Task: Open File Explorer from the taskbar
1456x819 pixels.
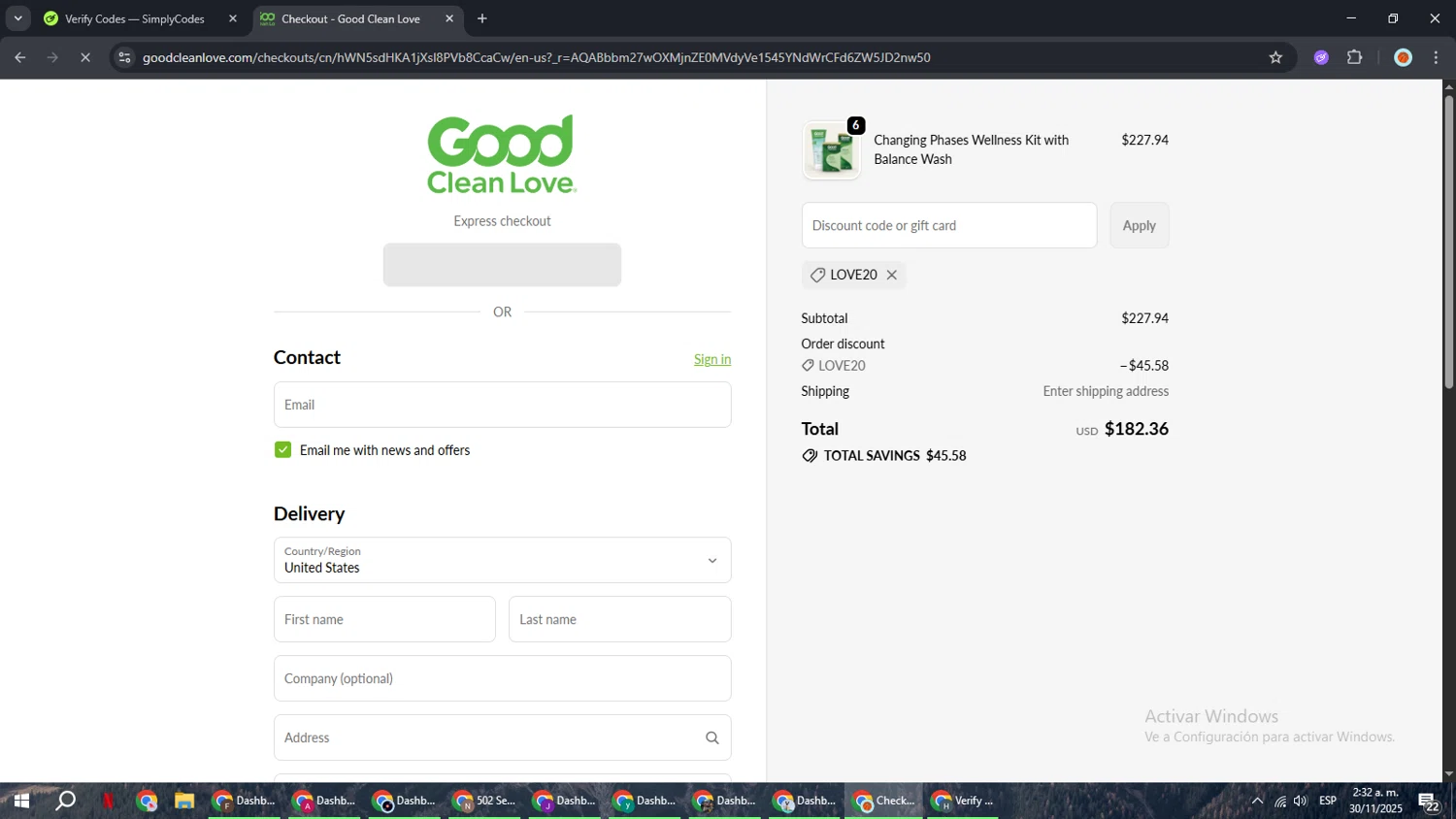Action: pyautogui.click(x=184, y=801)
